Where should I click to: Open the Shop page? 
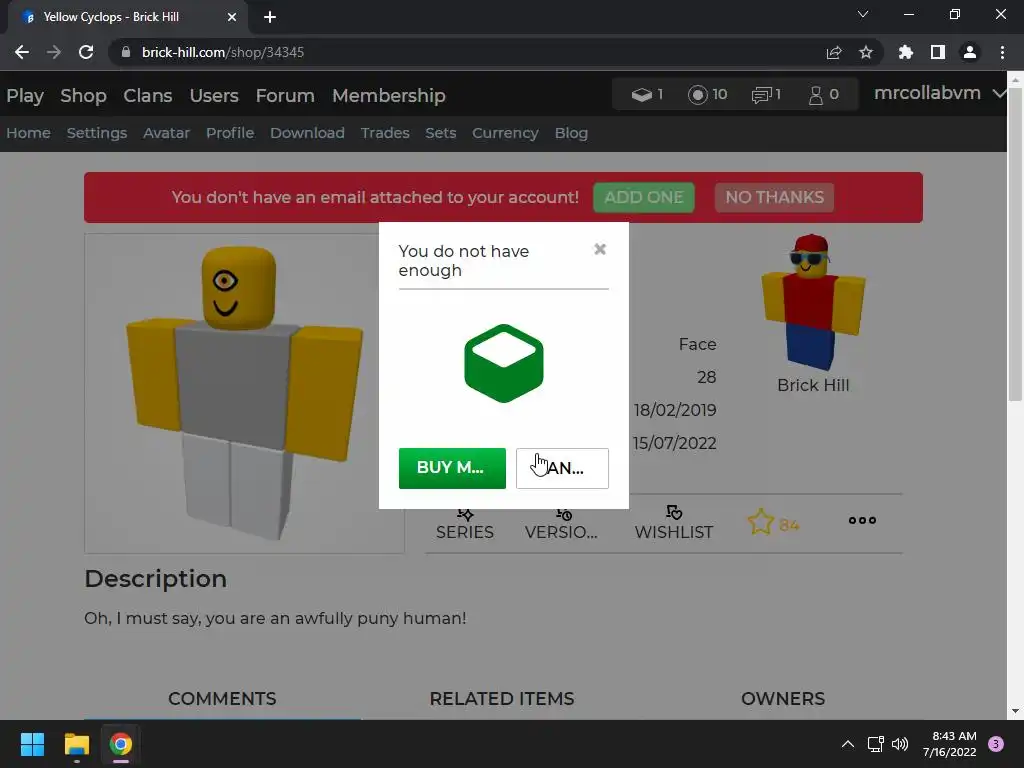(83, 95)
